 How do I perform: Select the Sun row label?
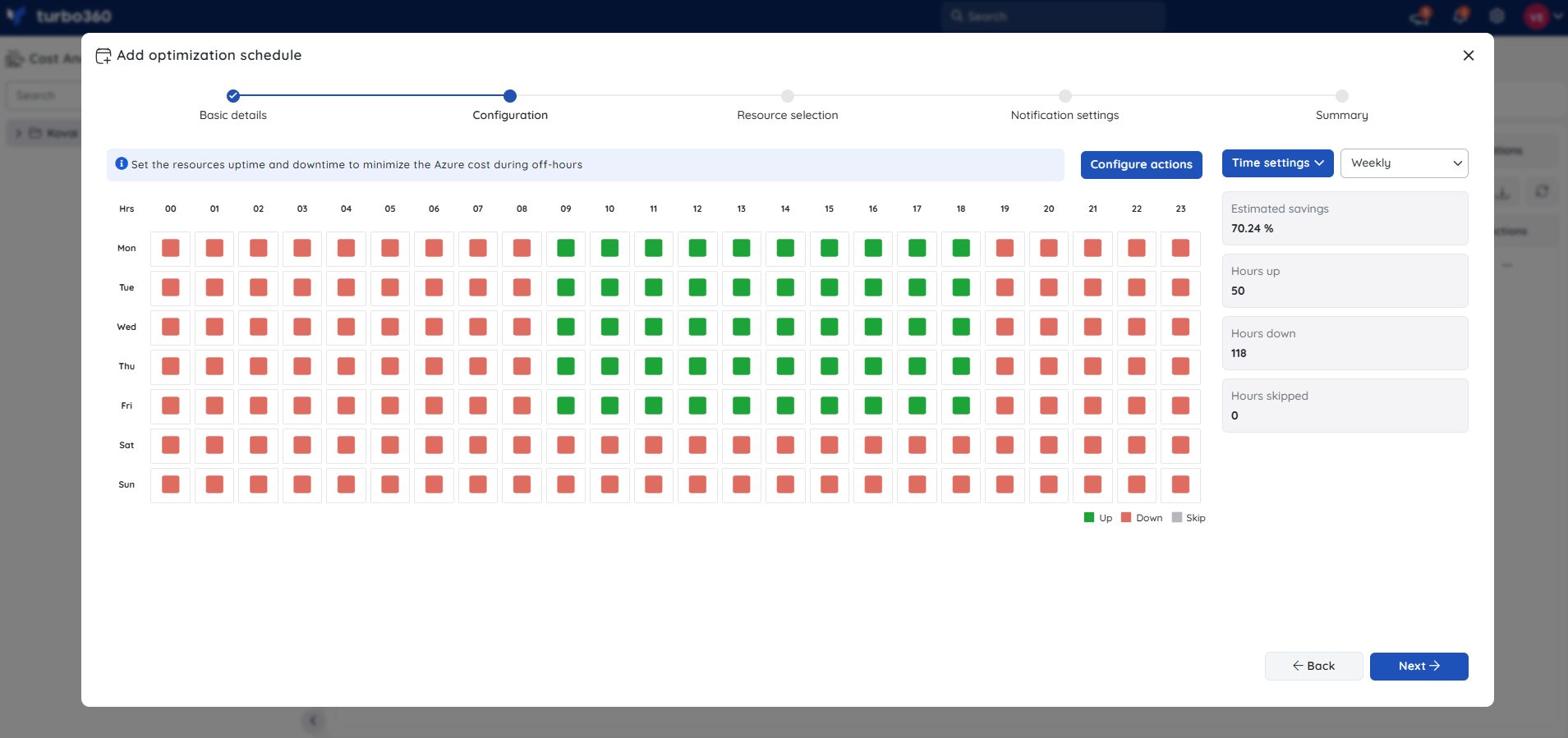click(x=126, y=484)
